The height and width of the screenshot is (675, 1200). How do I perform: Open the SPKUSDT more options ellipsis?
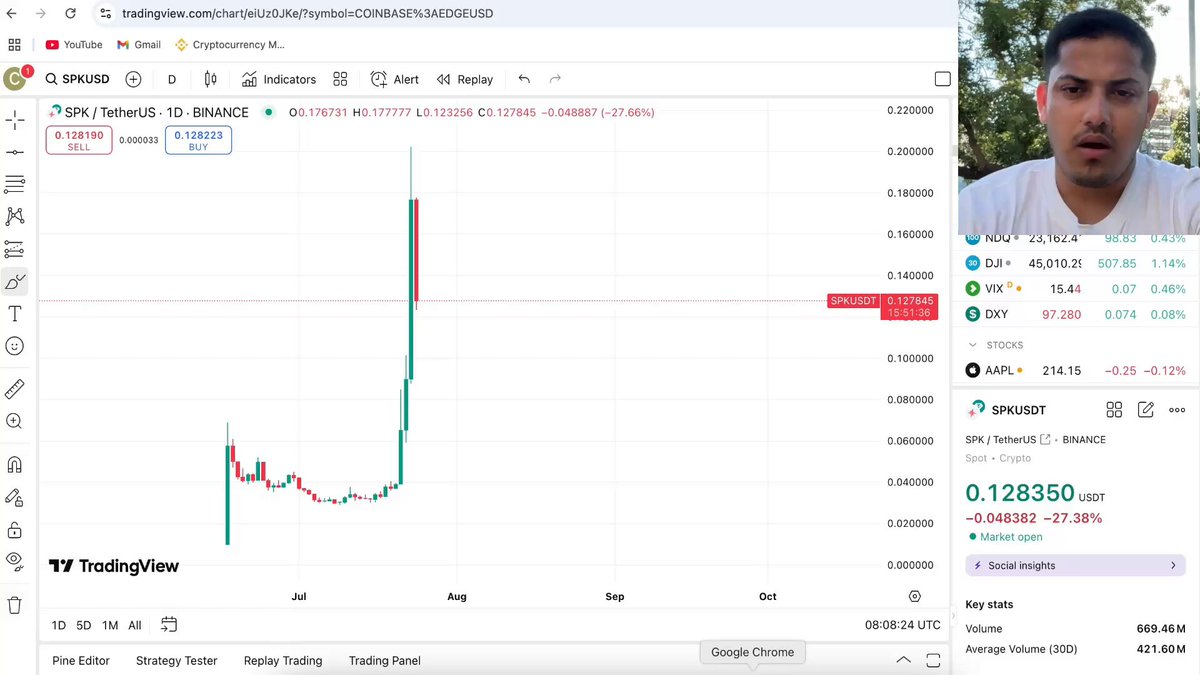pos(1177,410)
